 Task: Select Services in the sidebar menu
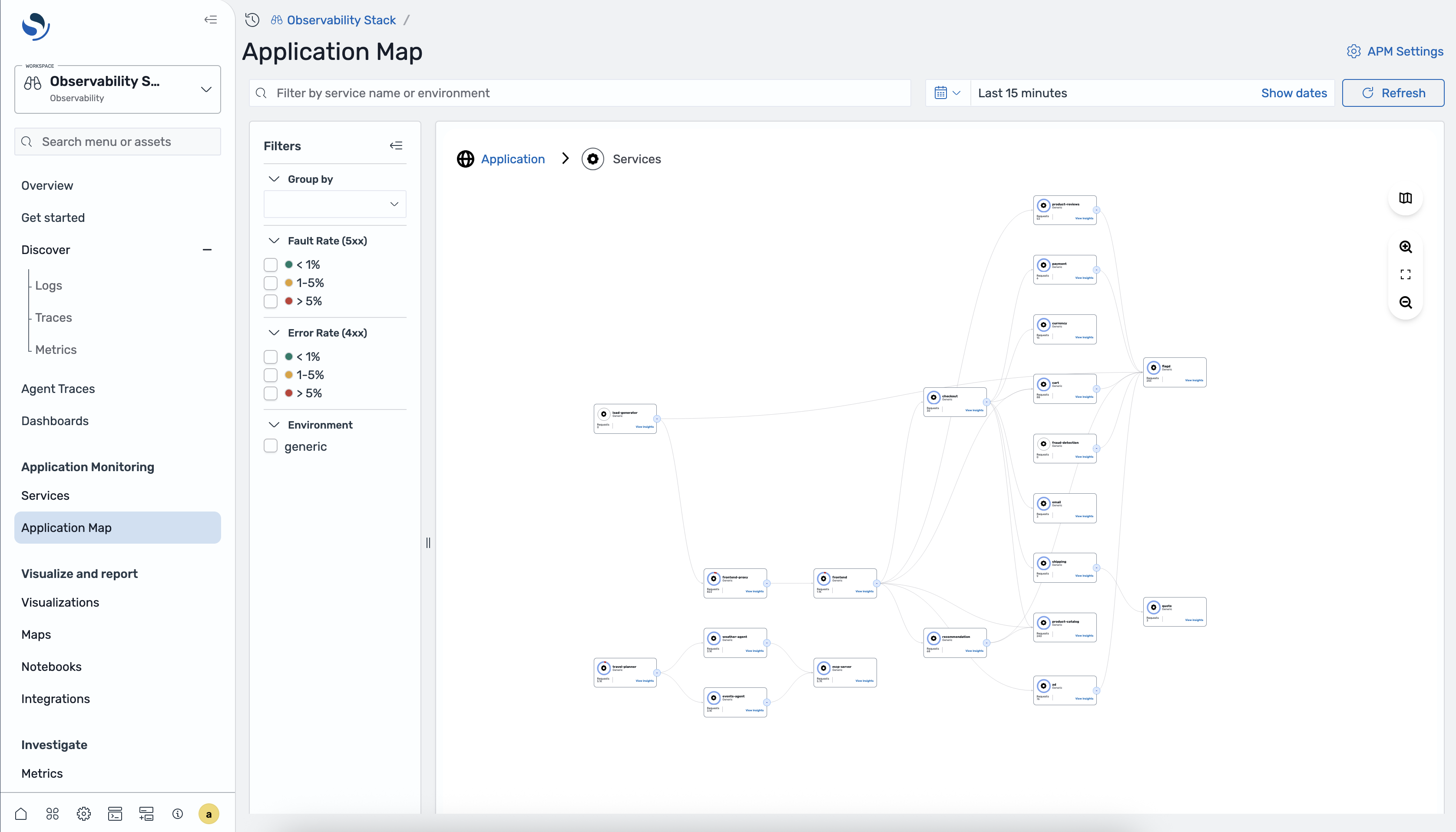pos(45,495)
